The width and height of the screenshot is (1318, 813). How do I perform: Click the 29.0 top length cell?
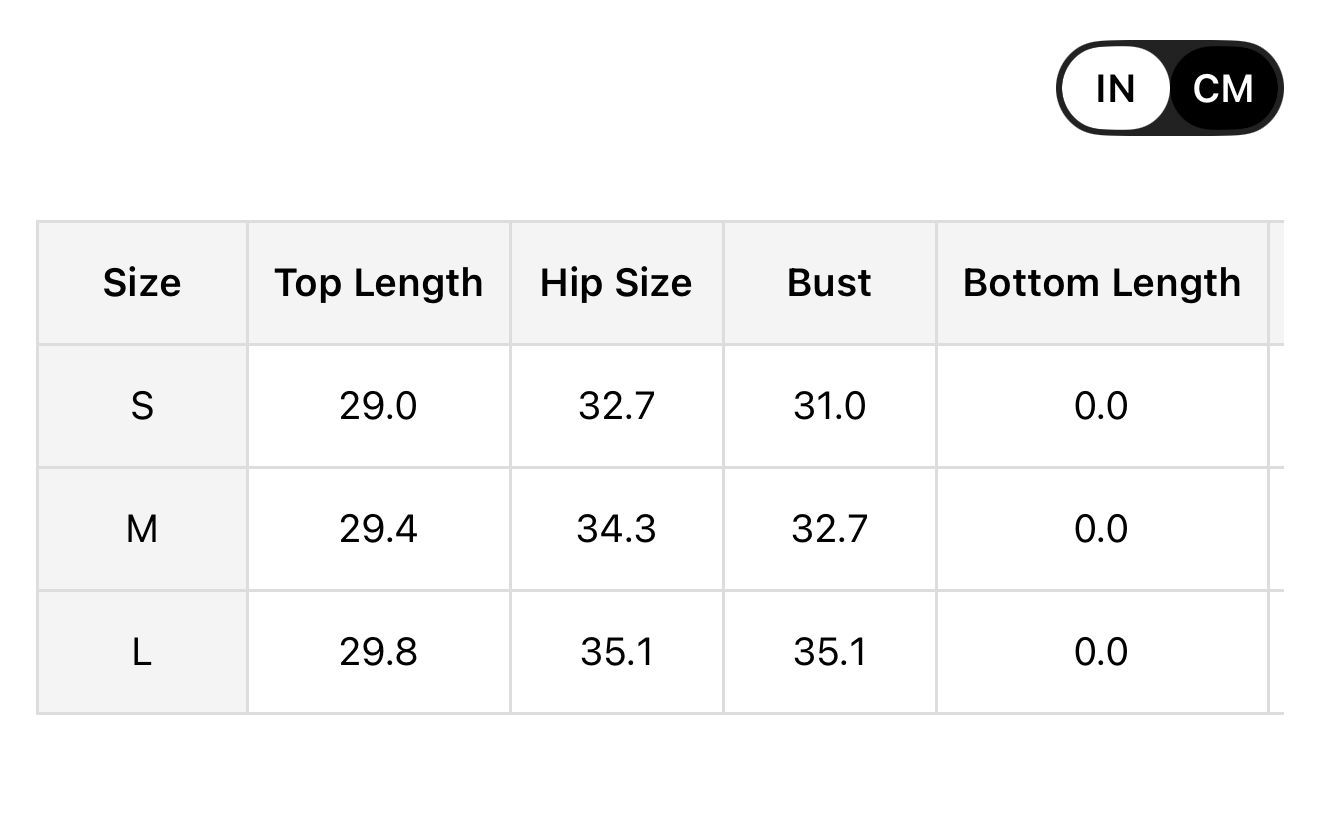click(379, 406)
